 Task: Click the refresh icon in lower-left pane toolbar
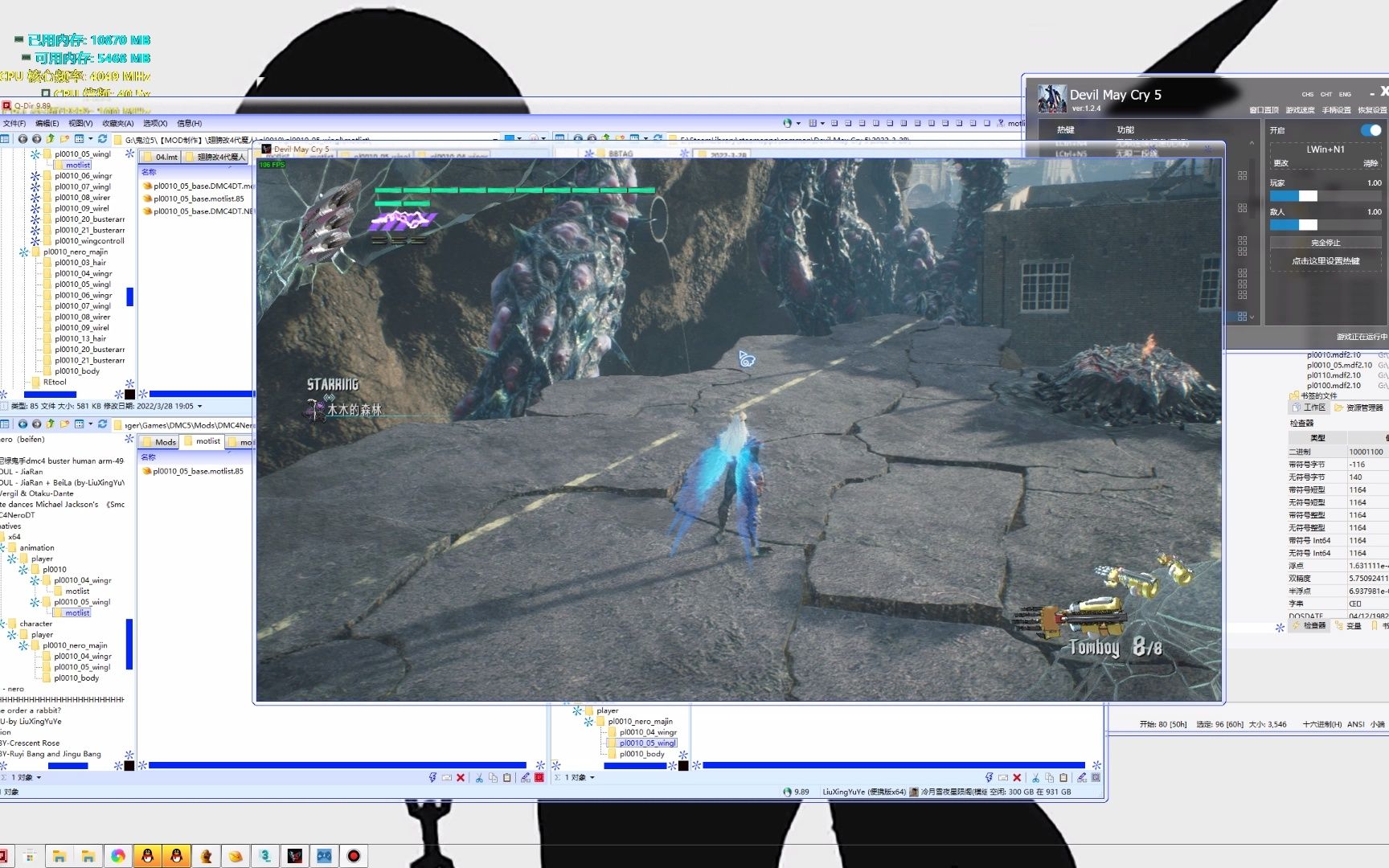pyautogui.click(x=102, y=424)
